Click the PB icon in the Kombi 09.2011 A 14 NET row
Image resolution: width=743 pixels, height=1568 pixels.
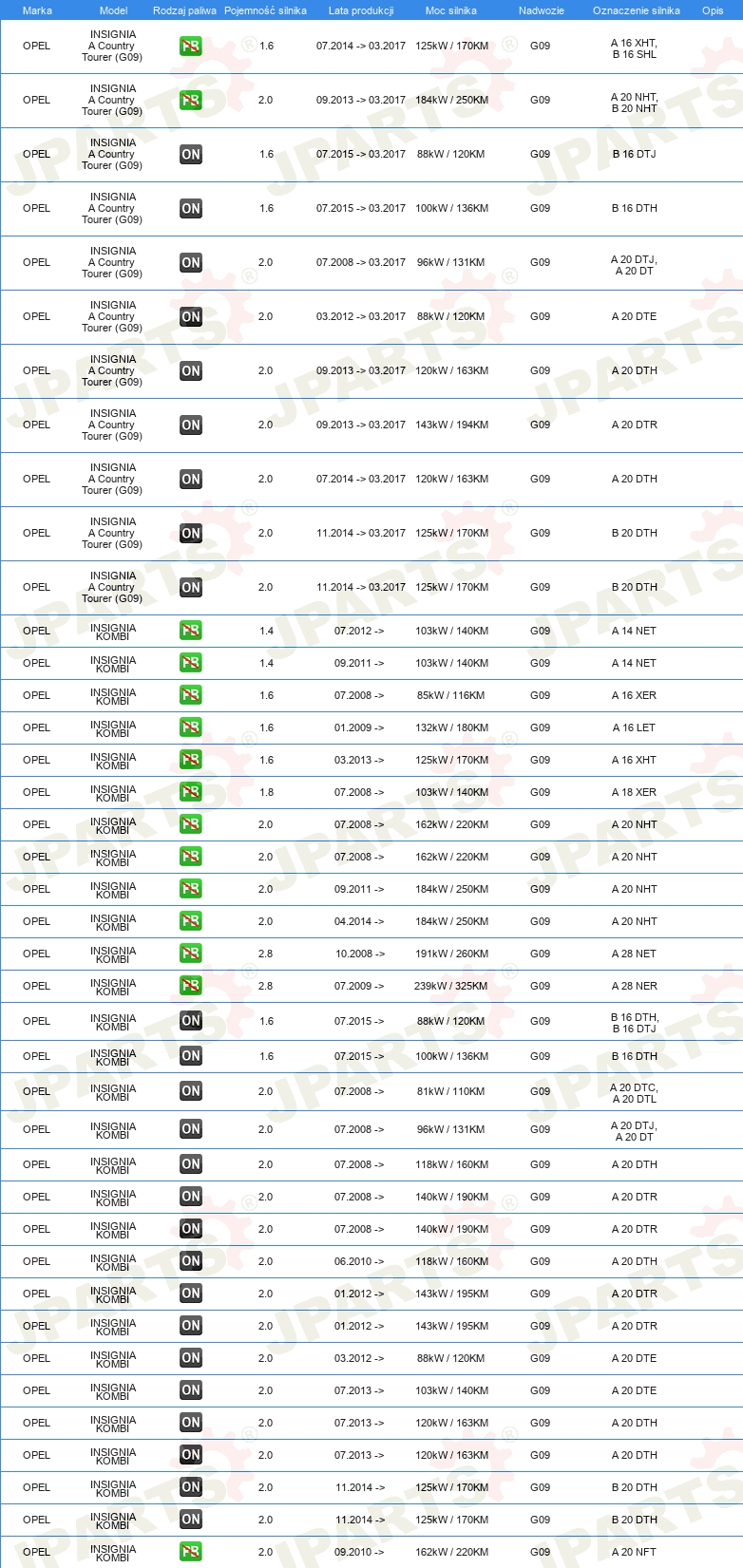pos(191,663)
